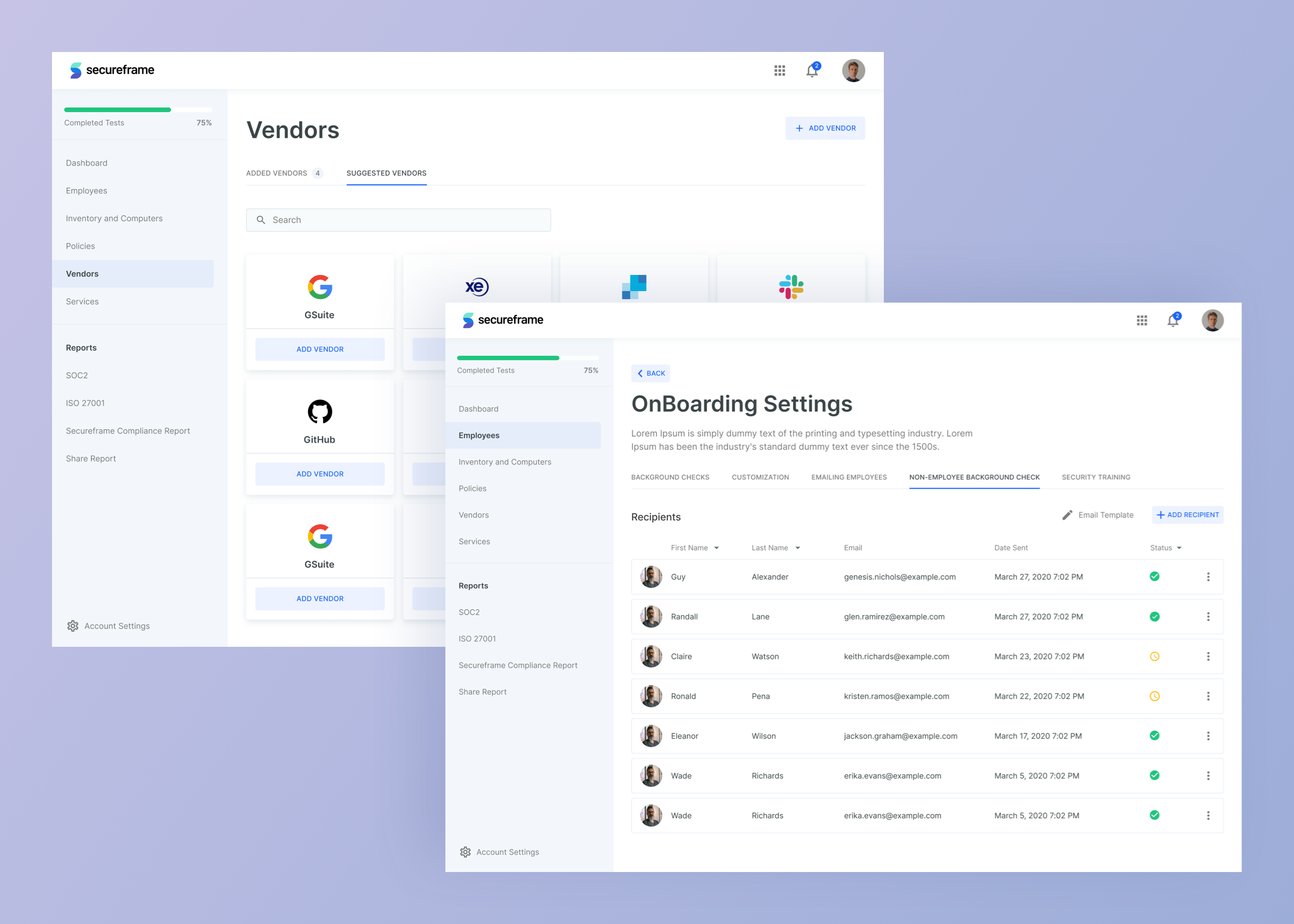Expand the Last Name sort dropdown
The width and height of the screenshot is (1294, 924).
pyautogui.click(x=798, y=548)
